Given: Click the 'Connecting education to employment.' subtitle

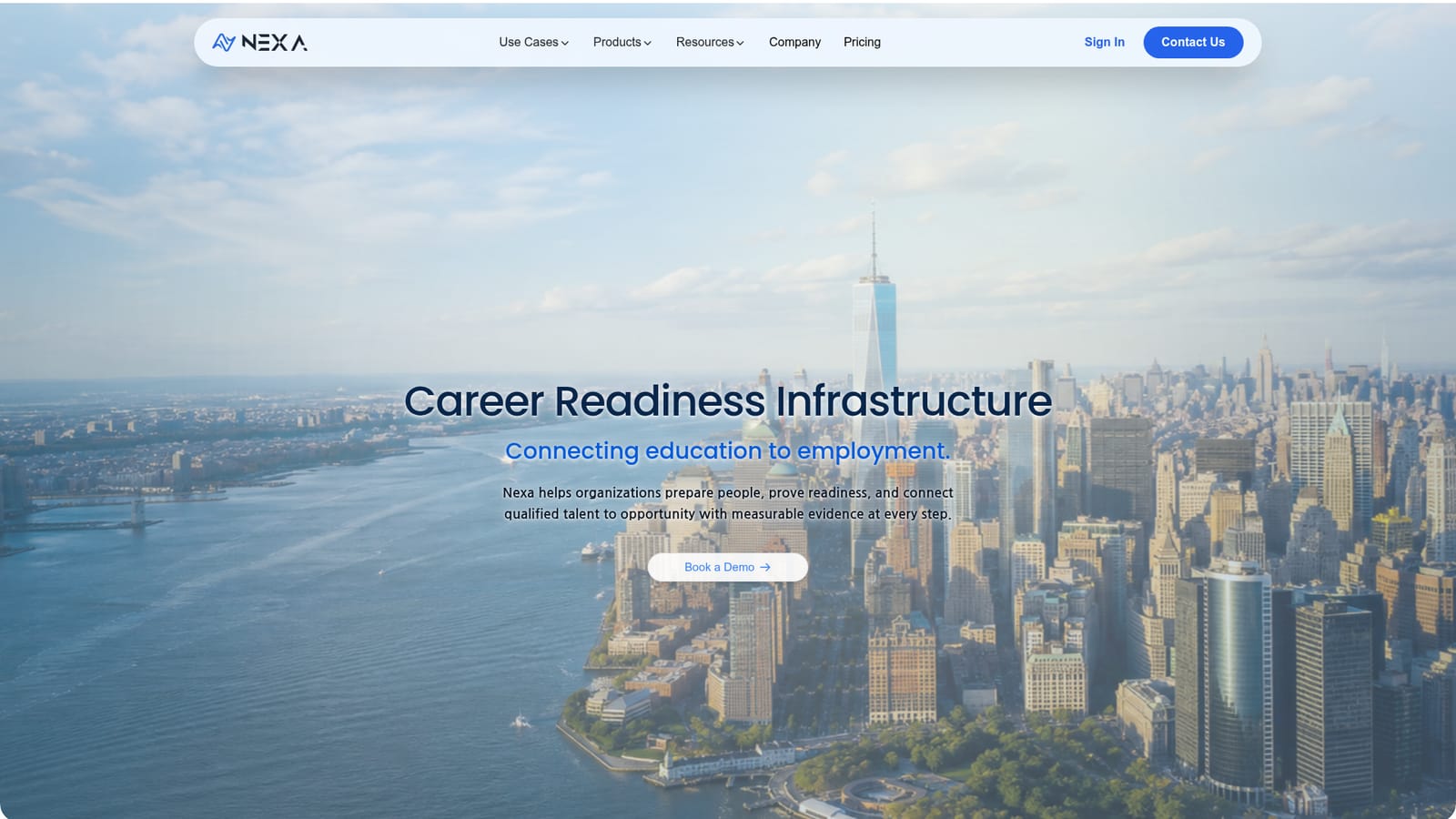Looking at the screenshot, I should point(728,450).
